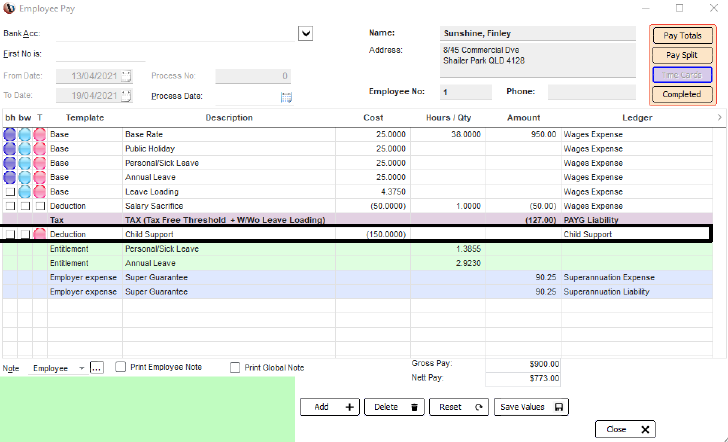Select the Hours cell showing 38.0000
The width and height of the screenshot is (728, 442).
448,135
